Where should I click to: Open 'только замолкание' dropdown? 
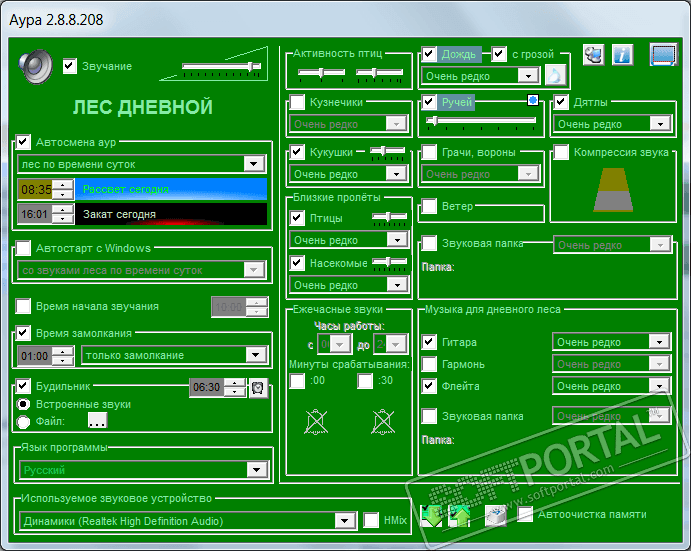(174, 355)
